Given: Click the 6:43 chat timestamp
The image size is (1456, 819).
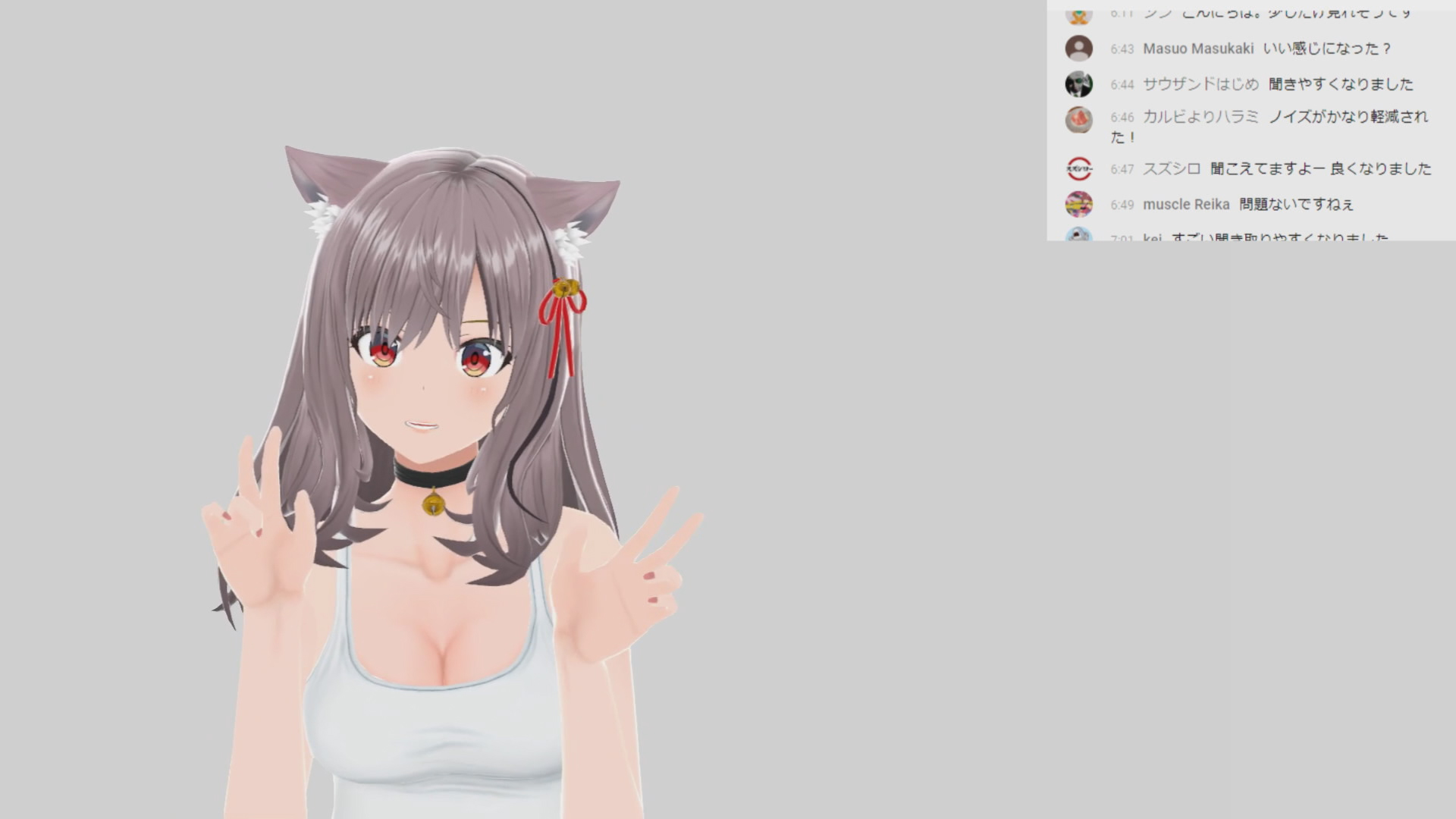Looking at the screenshot, I should click(x=1122, y=49).
